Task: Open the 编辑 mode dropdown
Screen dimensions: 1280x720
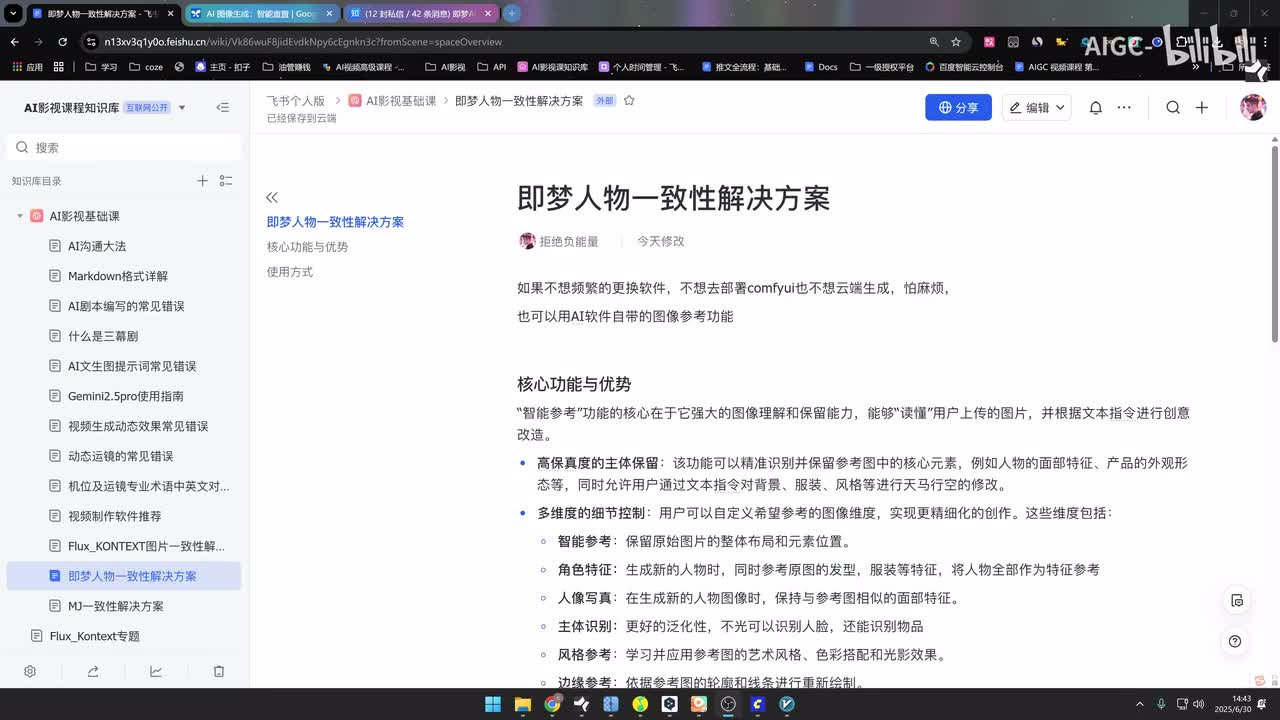Action: click(1036, 107)
